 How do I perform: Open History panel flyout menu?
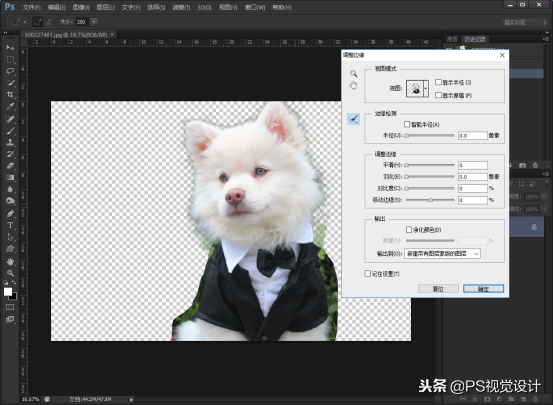point(546,39)
